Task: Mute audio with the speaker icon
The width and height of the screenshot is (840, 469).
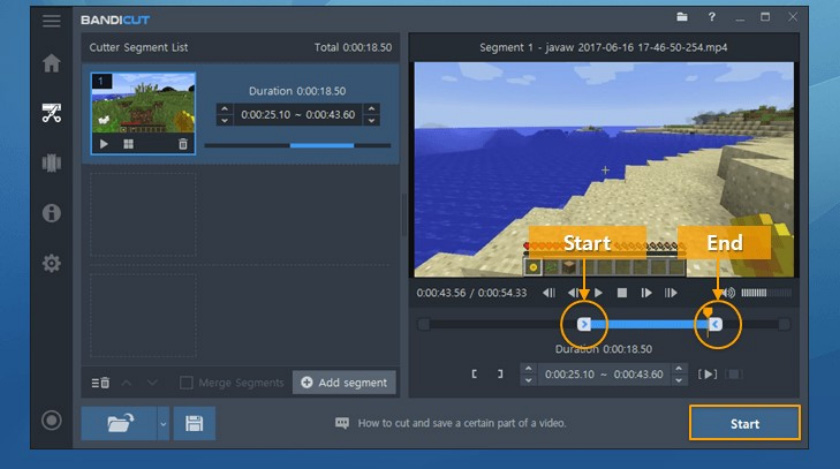Action: [729, 293]
